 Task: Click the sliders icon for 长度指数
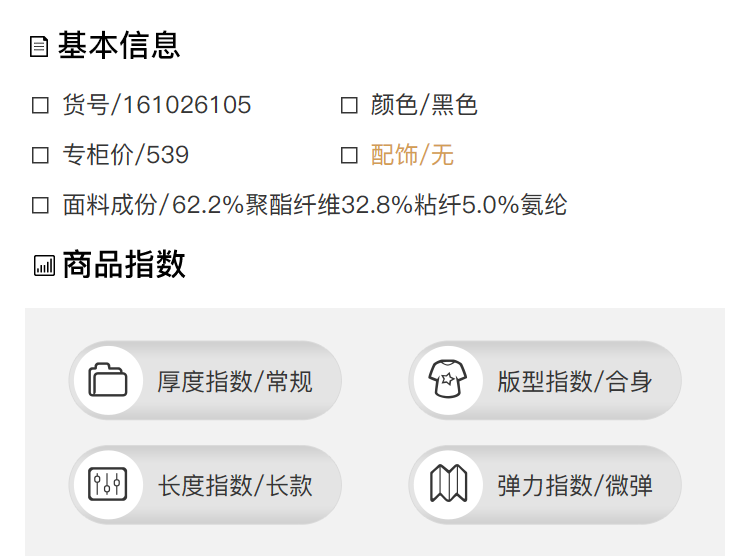(108, 485)
